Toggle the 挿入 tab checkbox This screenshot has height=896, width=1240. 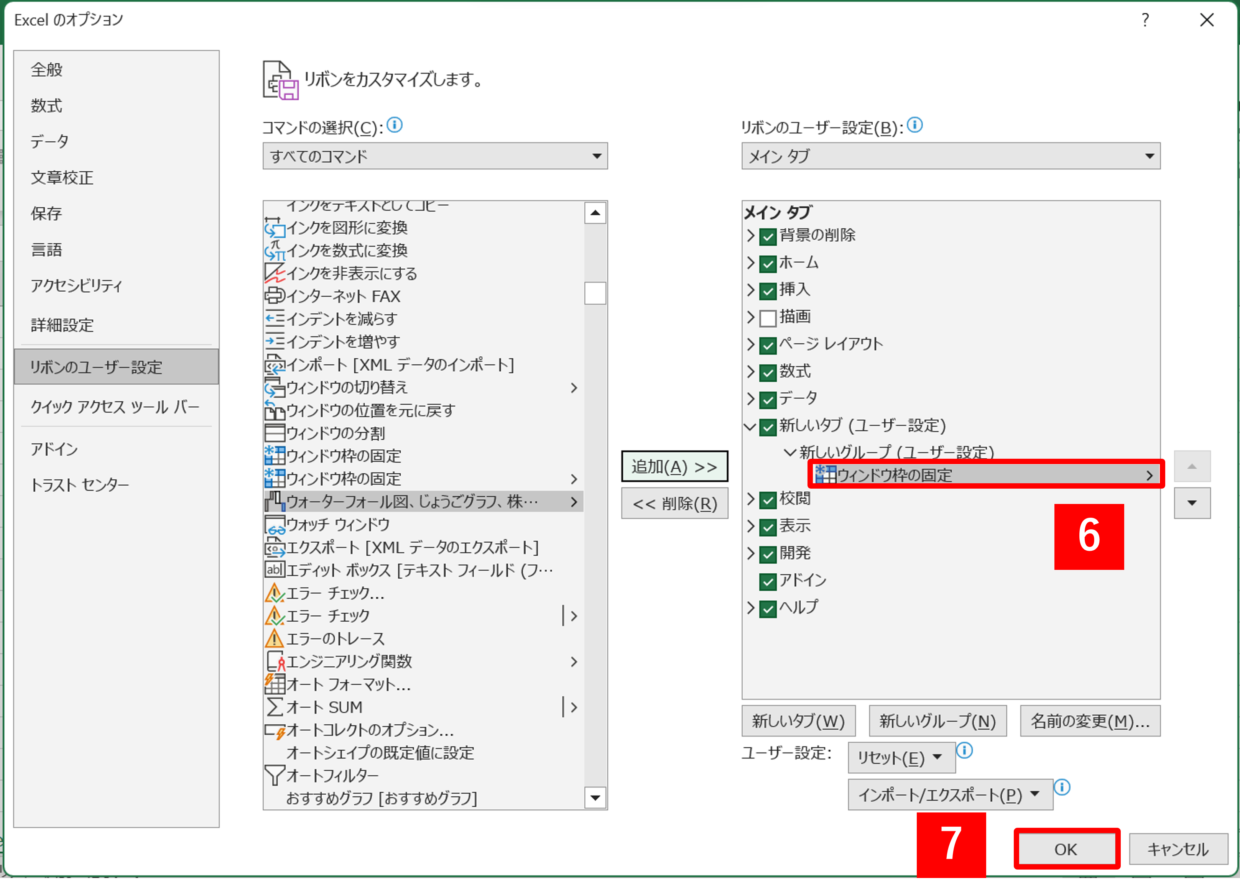[768, 291]
